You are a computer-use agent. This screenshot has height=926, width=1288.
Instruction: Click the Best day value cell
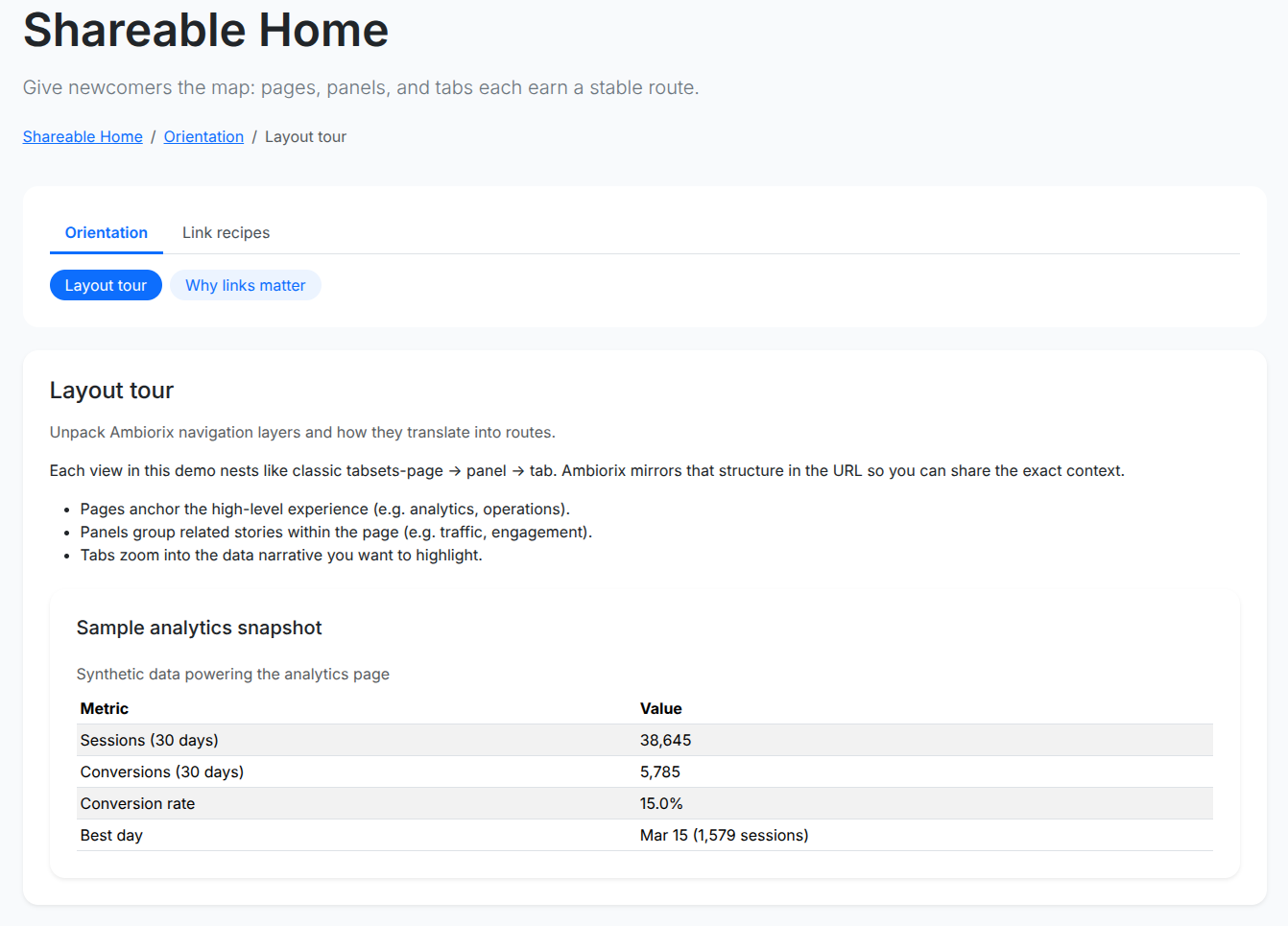pos(724,836)
